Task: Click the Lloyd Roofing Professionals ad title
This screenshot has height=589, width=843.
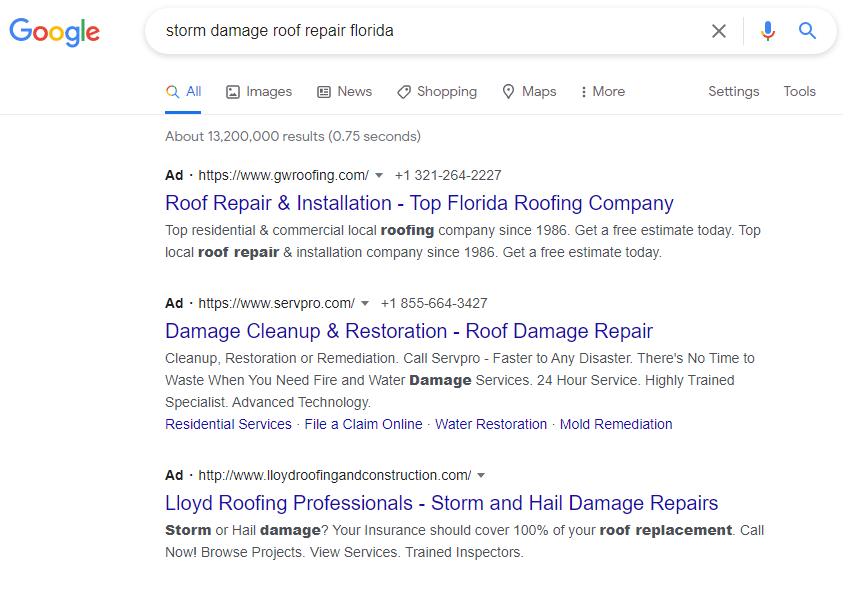Action: pyautogui.click(x=442, y=503)
